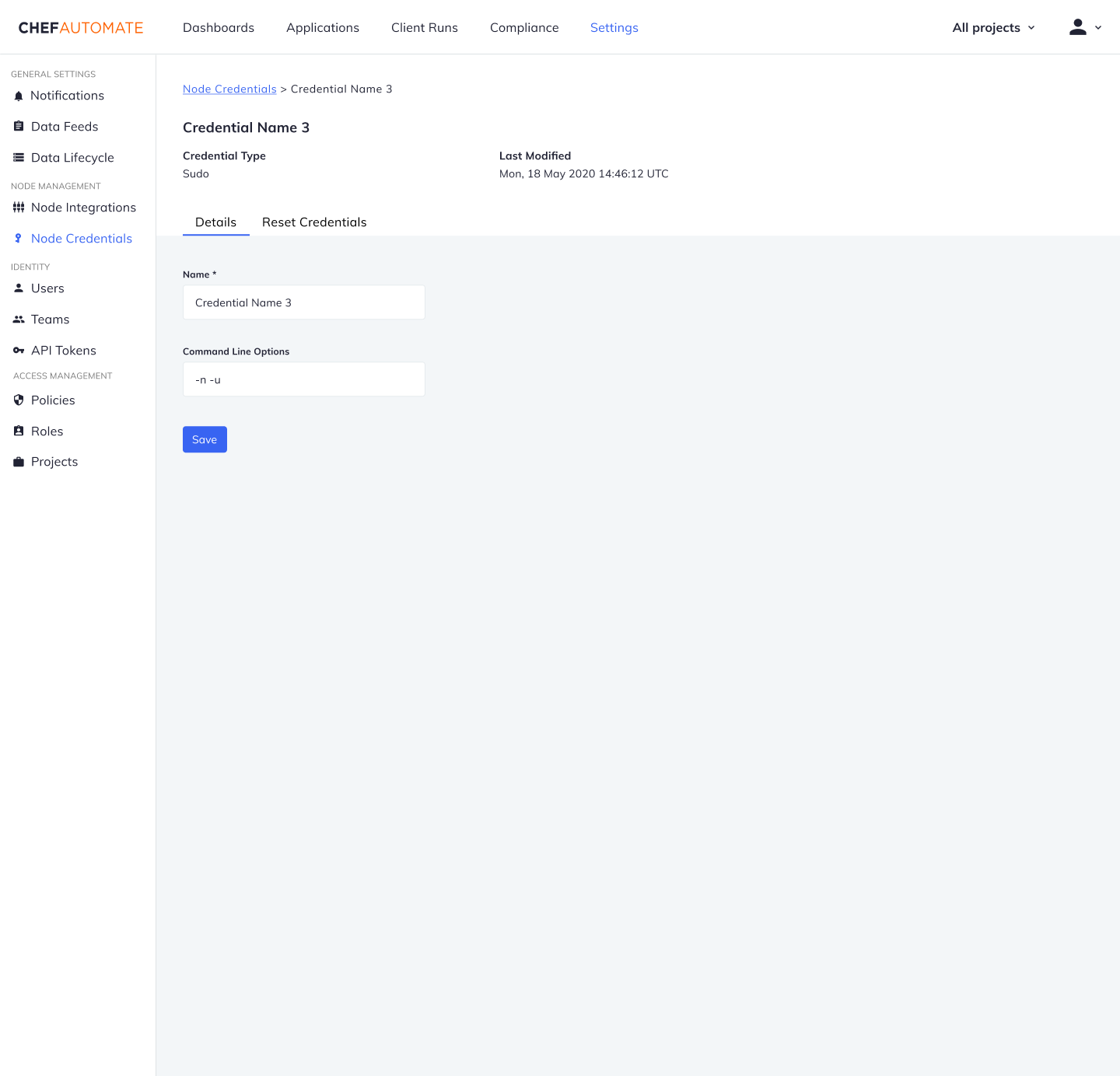The width and height of the screenshot is (1120, 1076).
Task: Select Node Credentials label in the sidebar
Action: (82, 239)
